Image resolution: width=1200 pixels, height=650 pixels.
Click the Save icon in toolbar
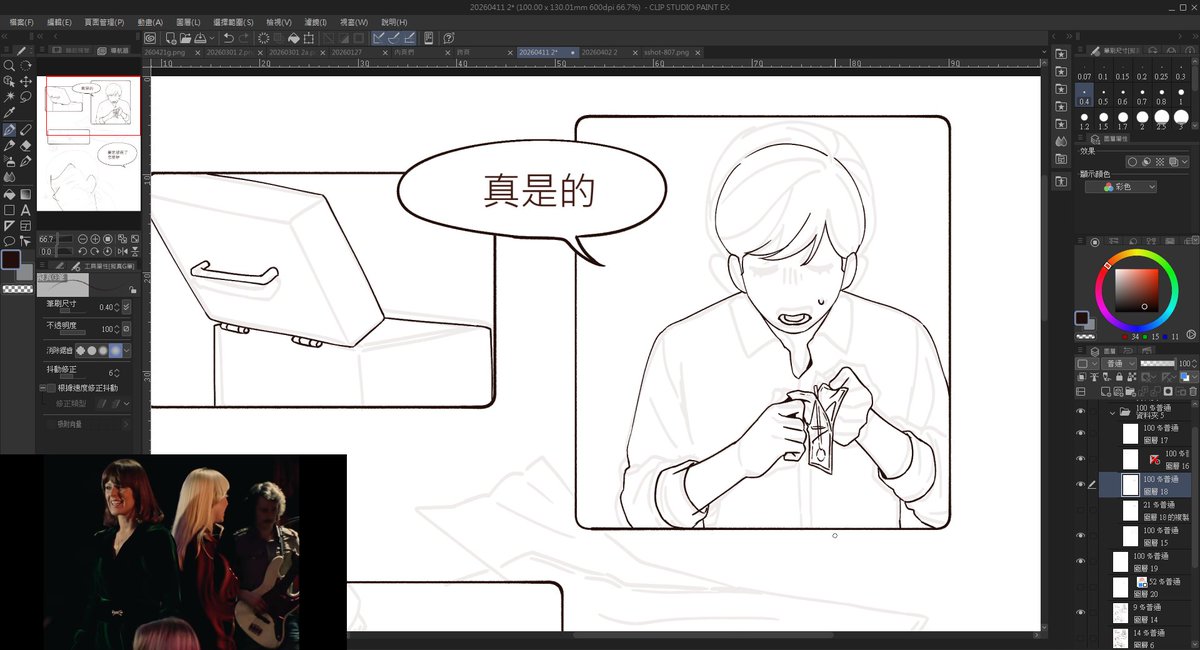pos(200,38)
